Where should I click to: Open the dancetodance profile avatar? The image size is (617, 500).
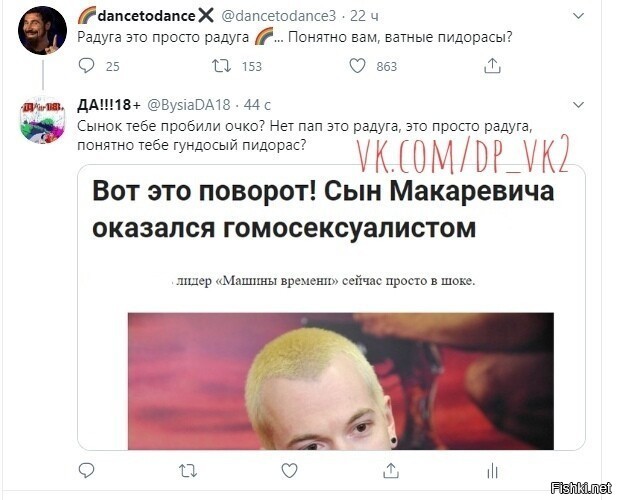tap(42, 30)
